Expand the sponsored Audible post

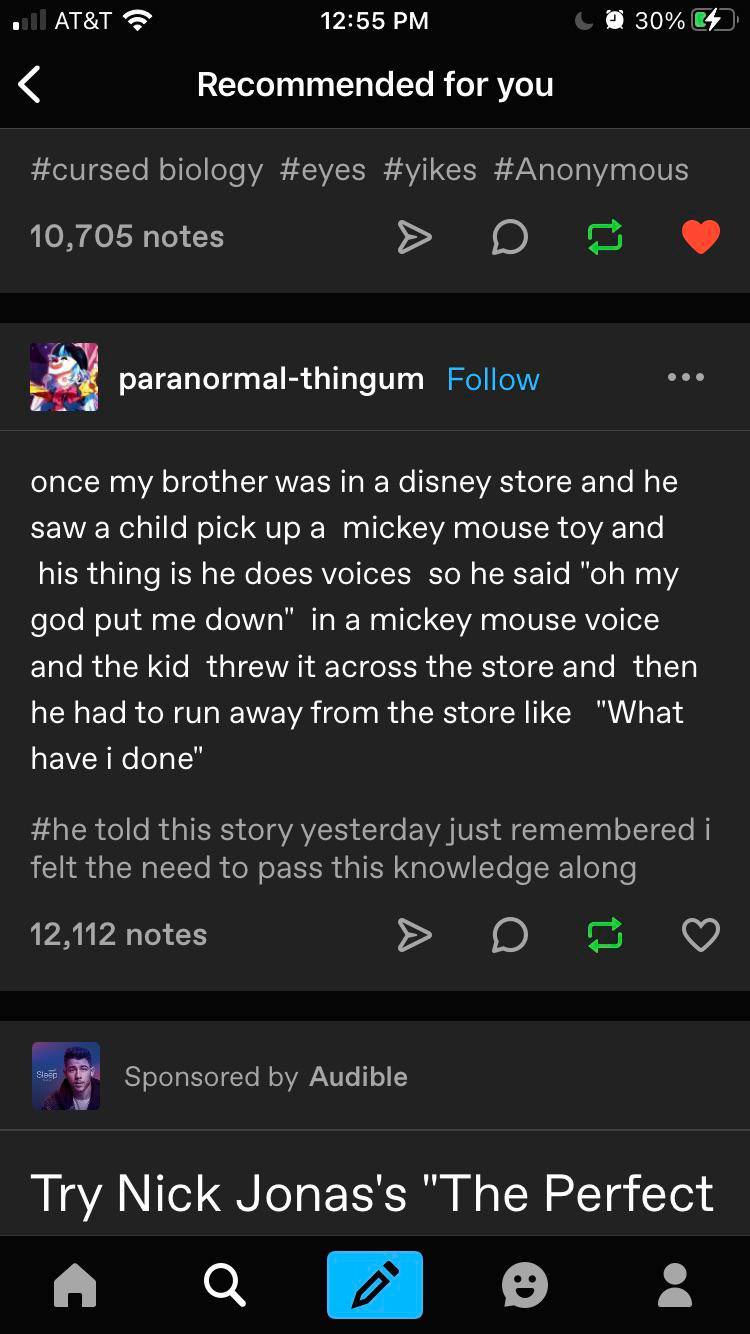(x=374, y=1193)
